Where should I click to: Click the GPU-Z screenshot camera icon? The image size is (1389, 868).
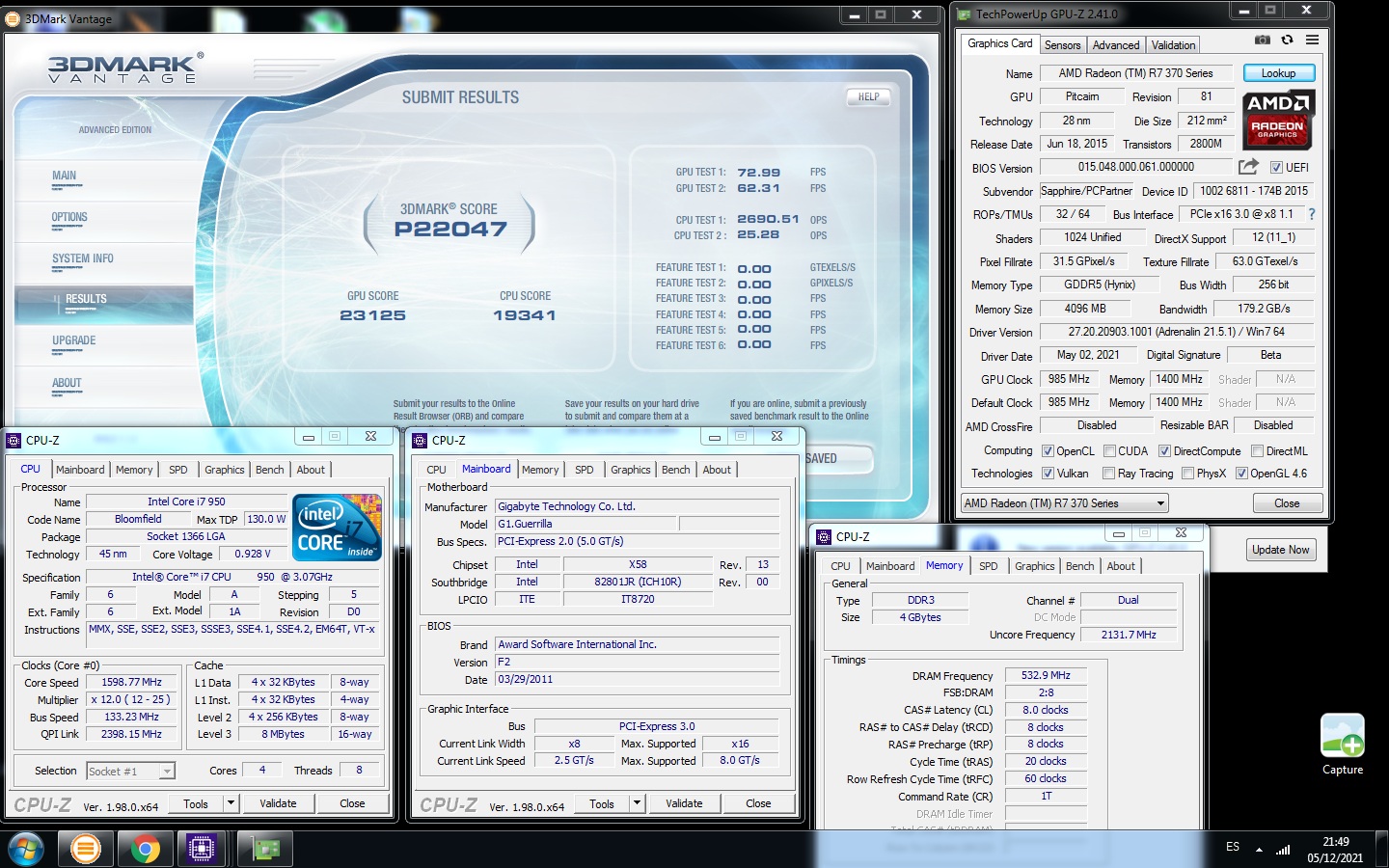1262,41
